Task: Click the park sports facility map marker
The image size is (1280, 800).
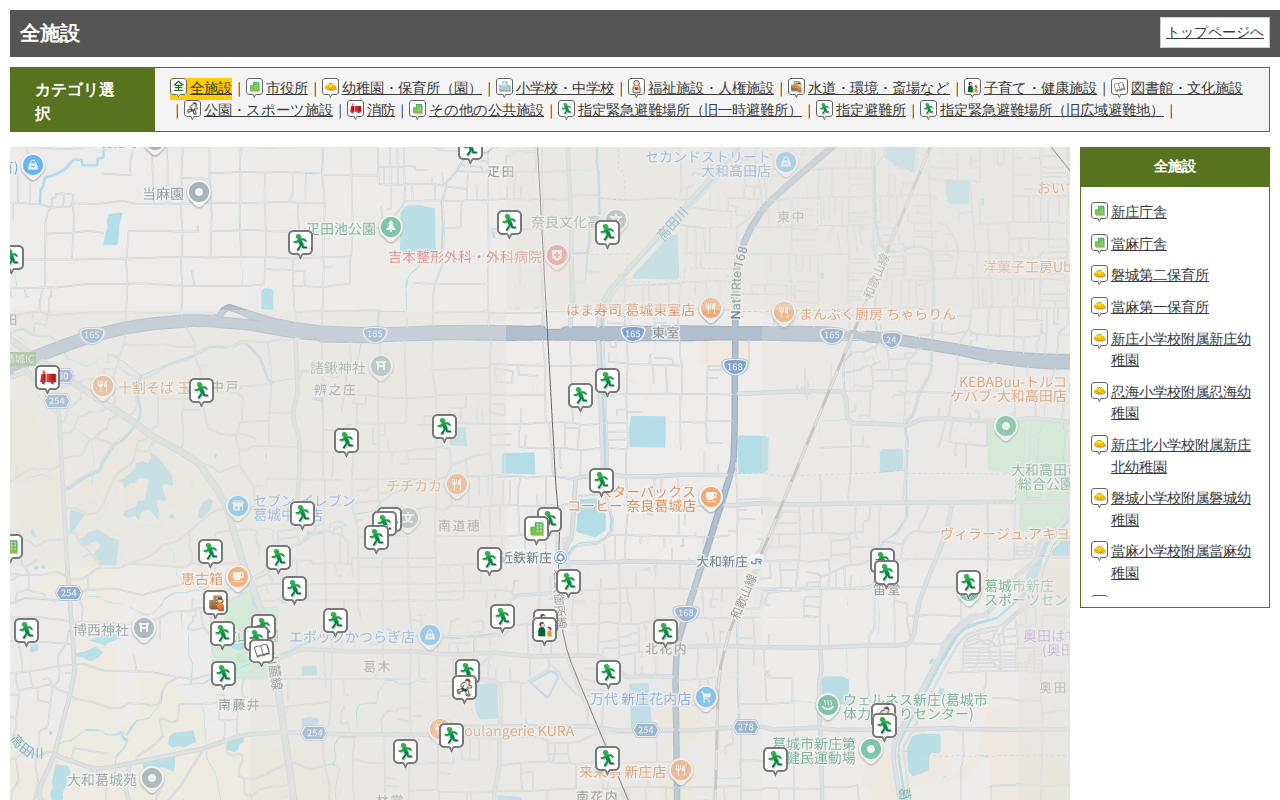Action: pos(463,687)
